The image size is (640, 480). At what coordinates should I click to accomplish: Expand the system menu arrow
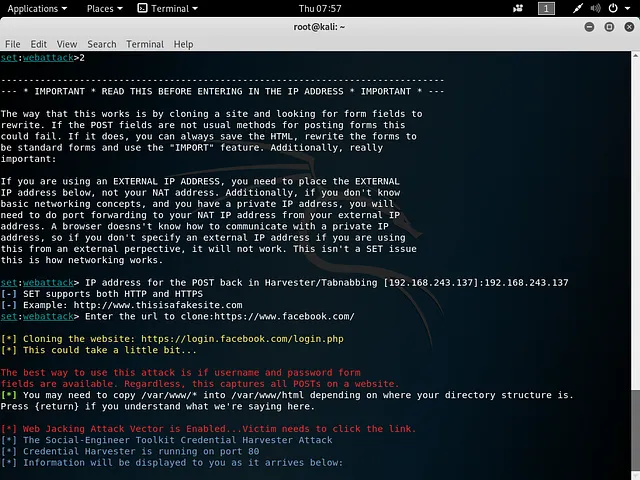click(x=627, y=9)
